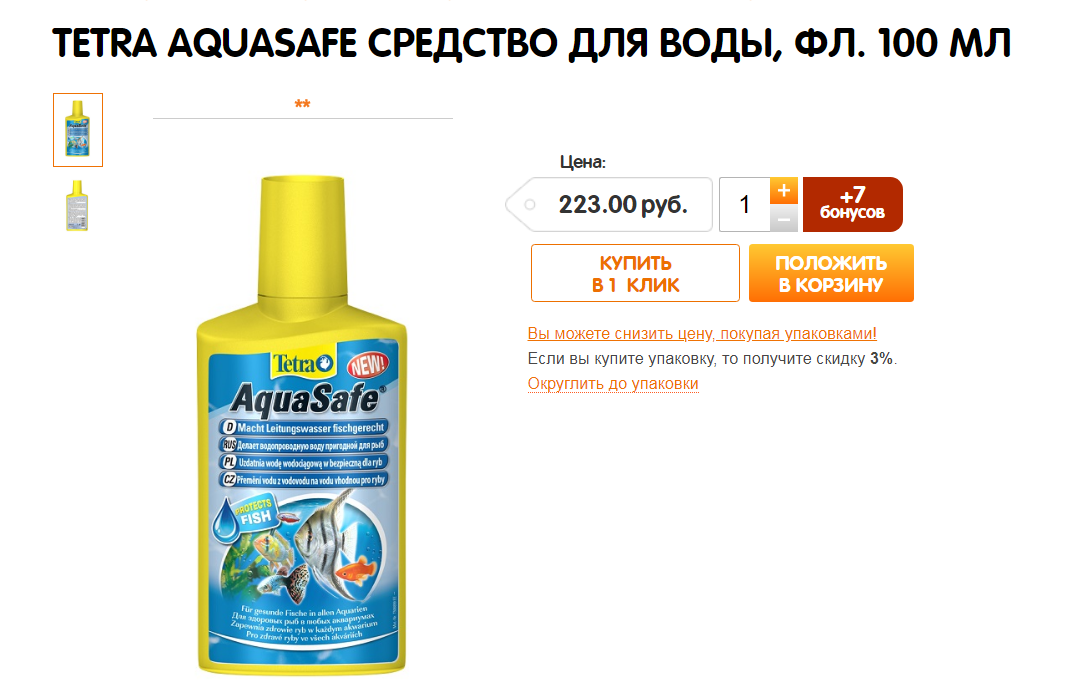Click the "Купить в 1 клик" button
1072x689 pixels.
pyautogui.click(x=635, y=273)
